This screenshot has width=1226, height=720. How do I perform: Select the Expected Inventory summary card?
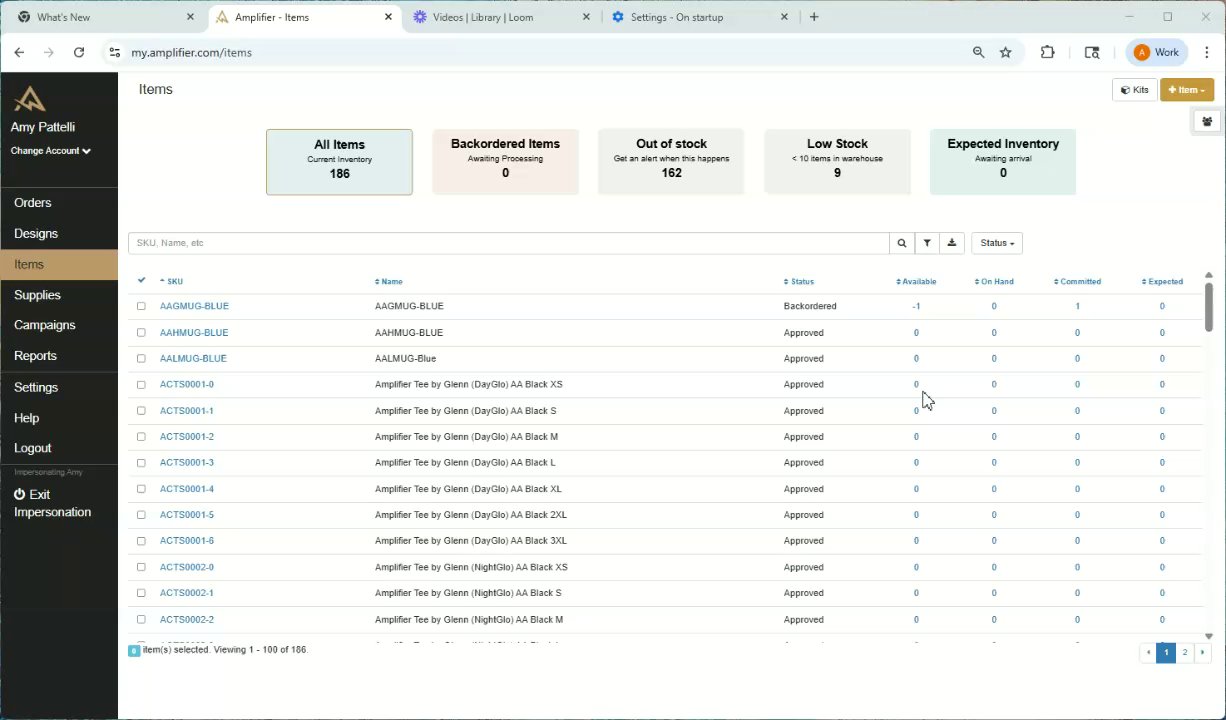pyautogui.click(x=1003, y=162)
